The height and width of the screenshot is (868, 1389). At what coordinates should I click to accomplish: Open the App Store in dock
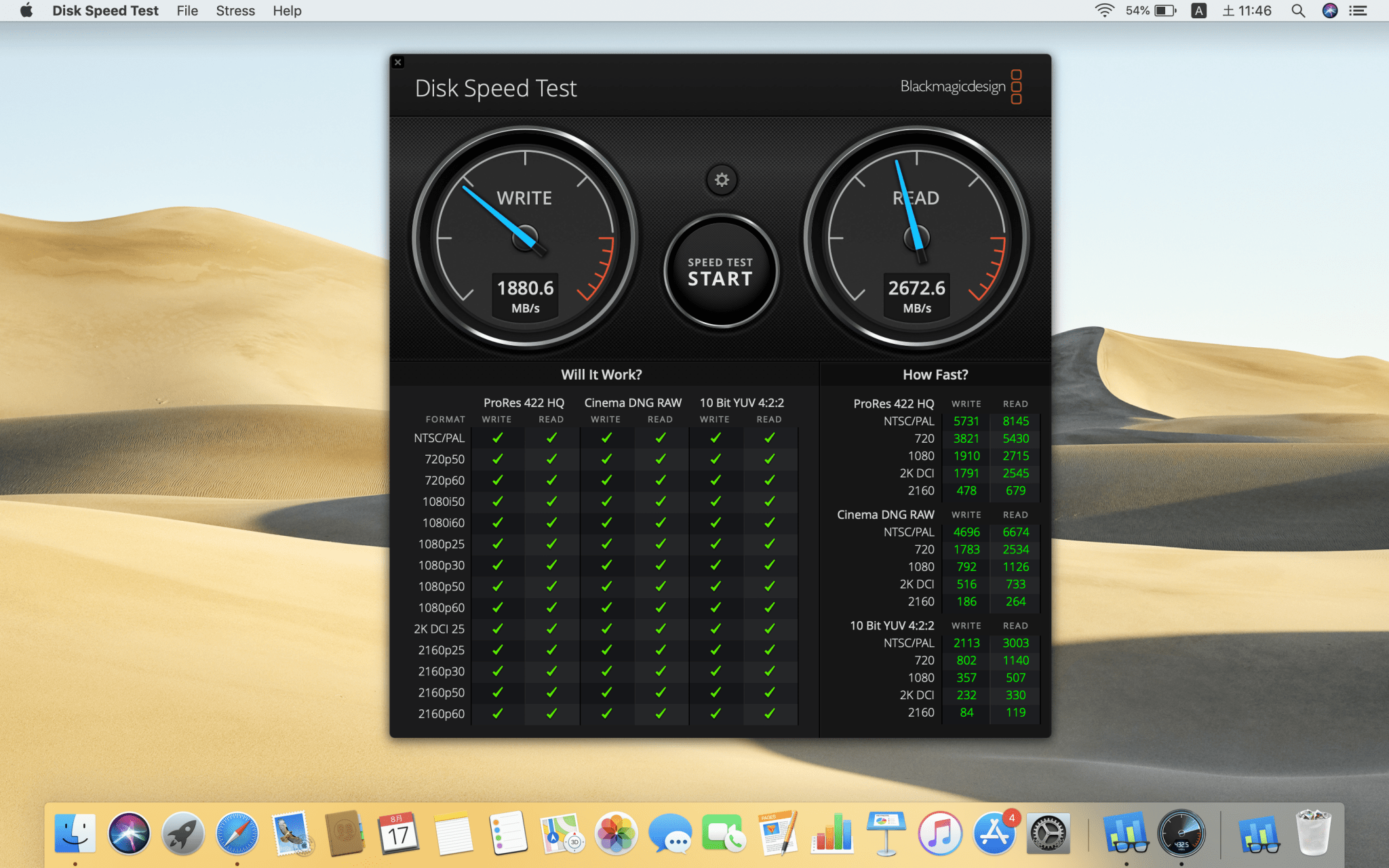pos(994,833)
